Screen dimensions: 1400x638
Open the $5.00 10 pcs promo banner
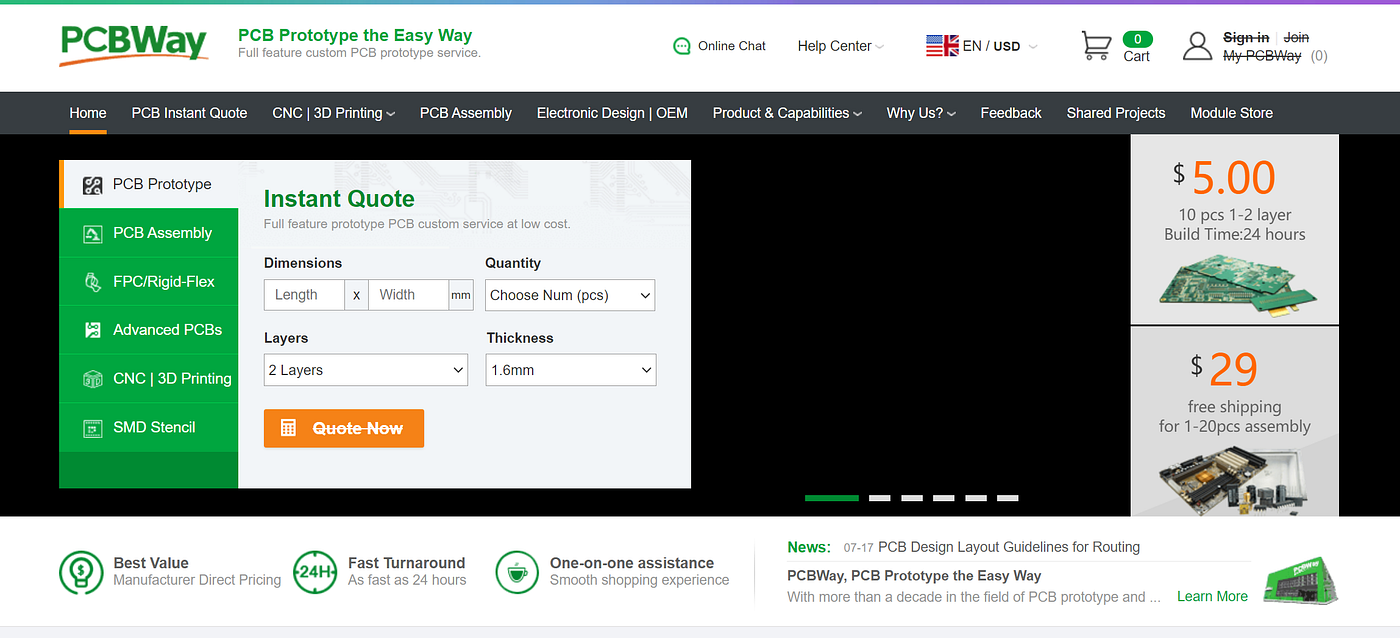1234,229
